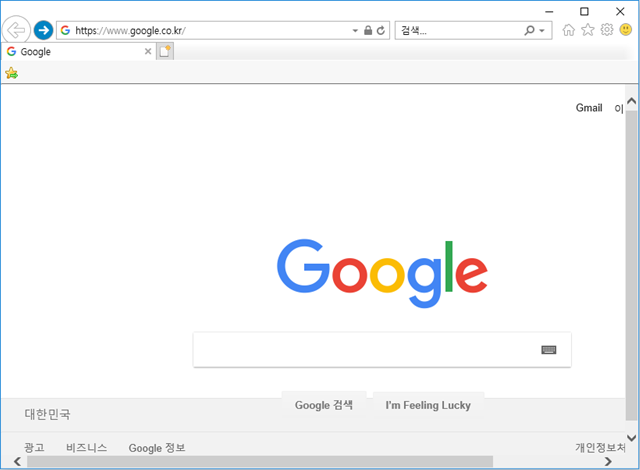Open the 개인정보처 footer link

point(600,448)
